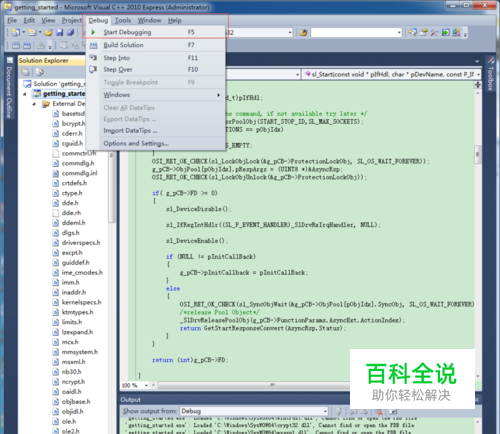Collapse the getting_started project tree node
Viewport: 500px width, 434px height.
click(x=25, y=94)
